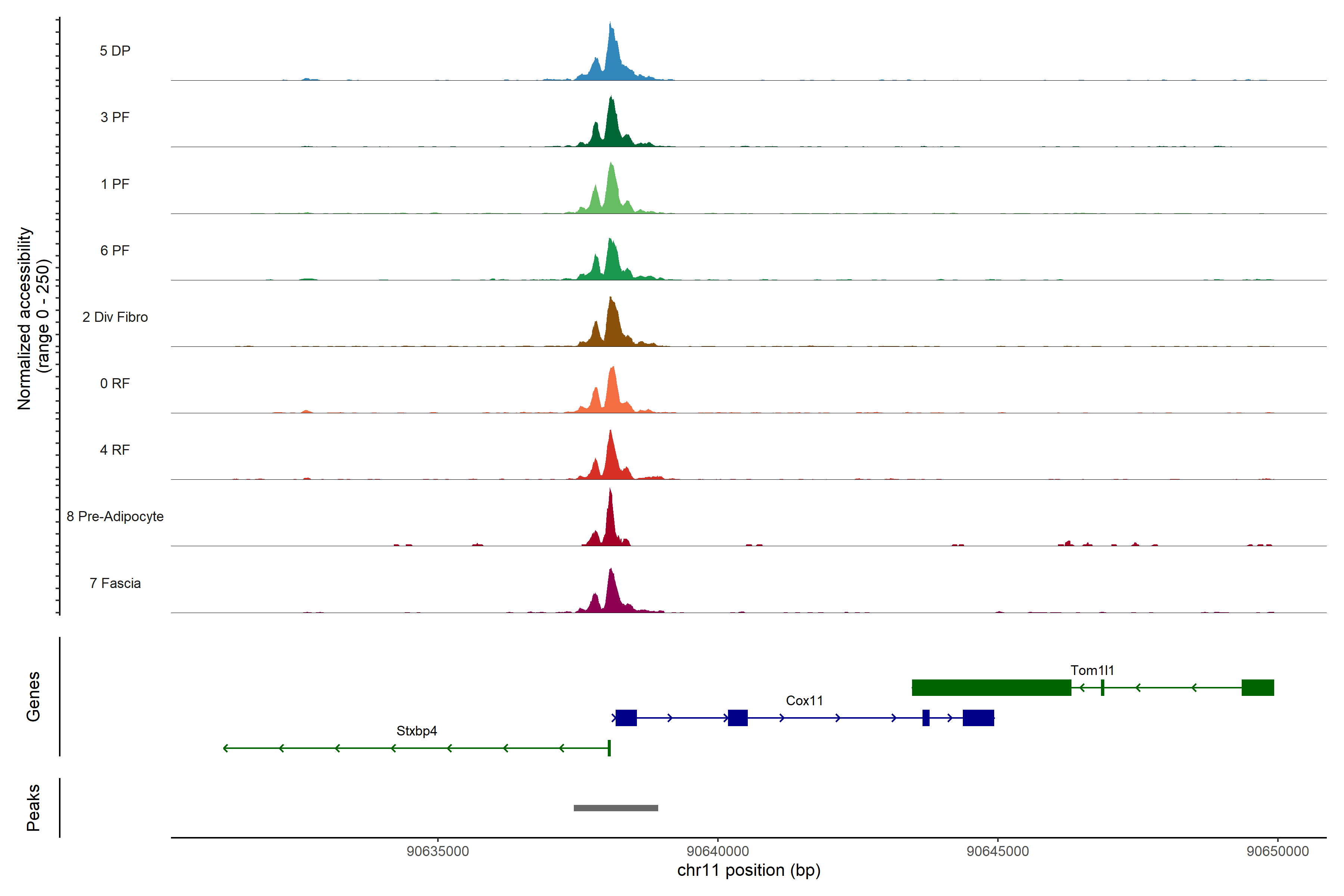Click the chr11 position axis title
The width and height of the screenshot is (1344, 896).
749,870
